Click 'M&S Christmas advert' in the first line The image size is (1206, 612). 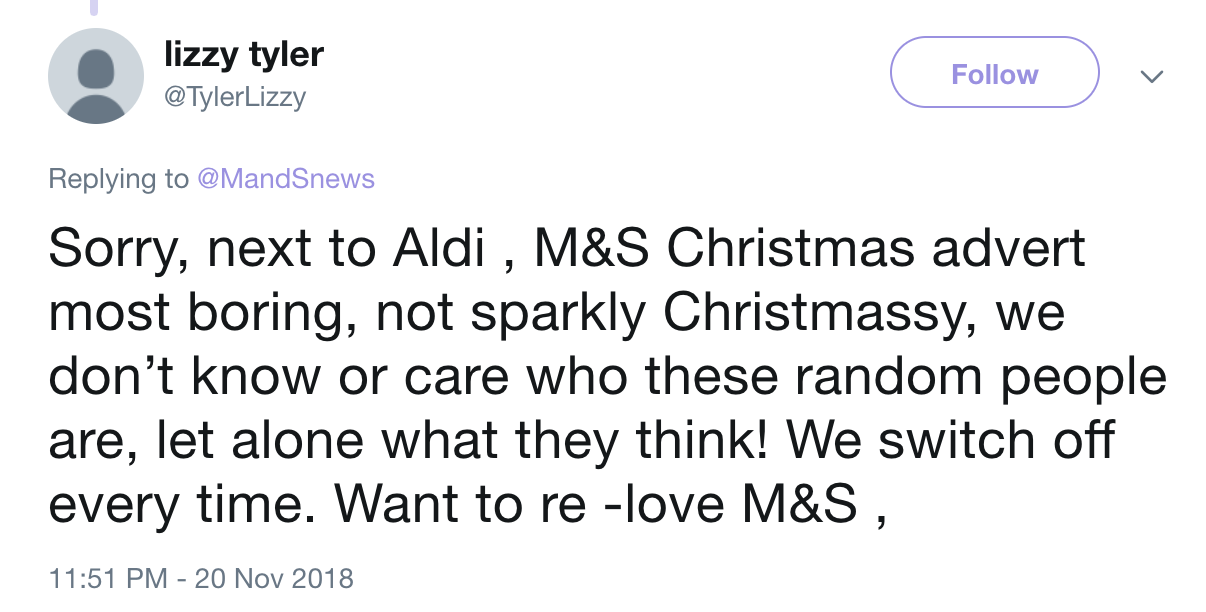[x=810, y=249]
